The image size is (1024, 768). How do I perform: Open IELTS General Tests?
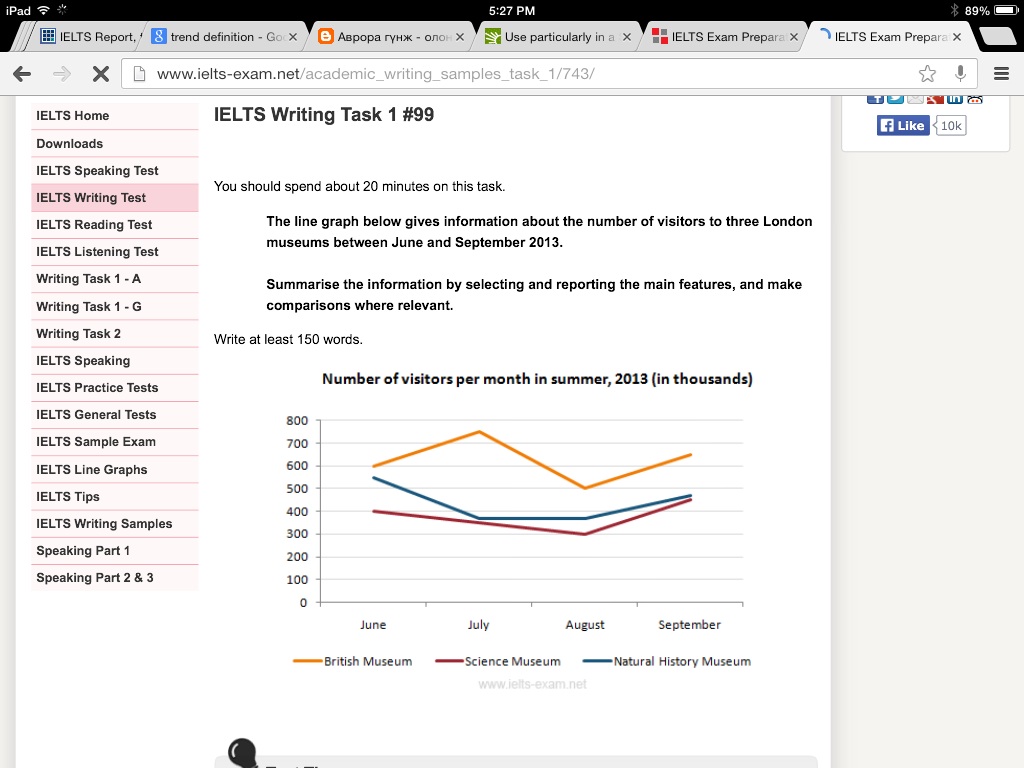pos(114,415)
